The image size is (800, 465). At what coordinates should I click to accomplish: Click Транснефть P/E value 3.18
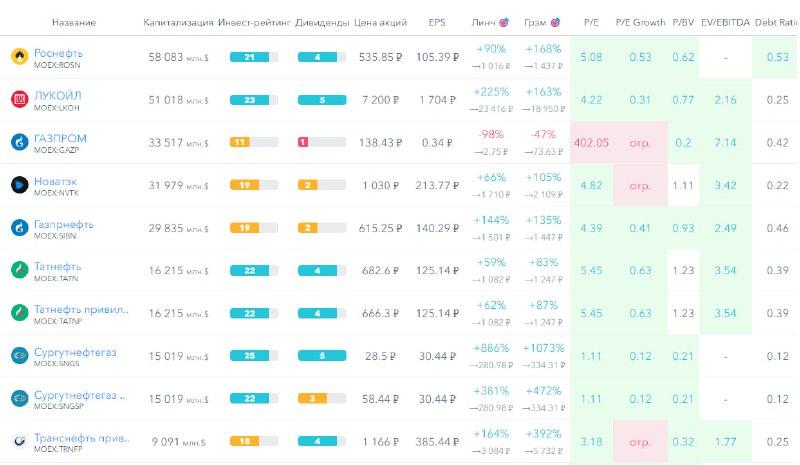[591, 442]
